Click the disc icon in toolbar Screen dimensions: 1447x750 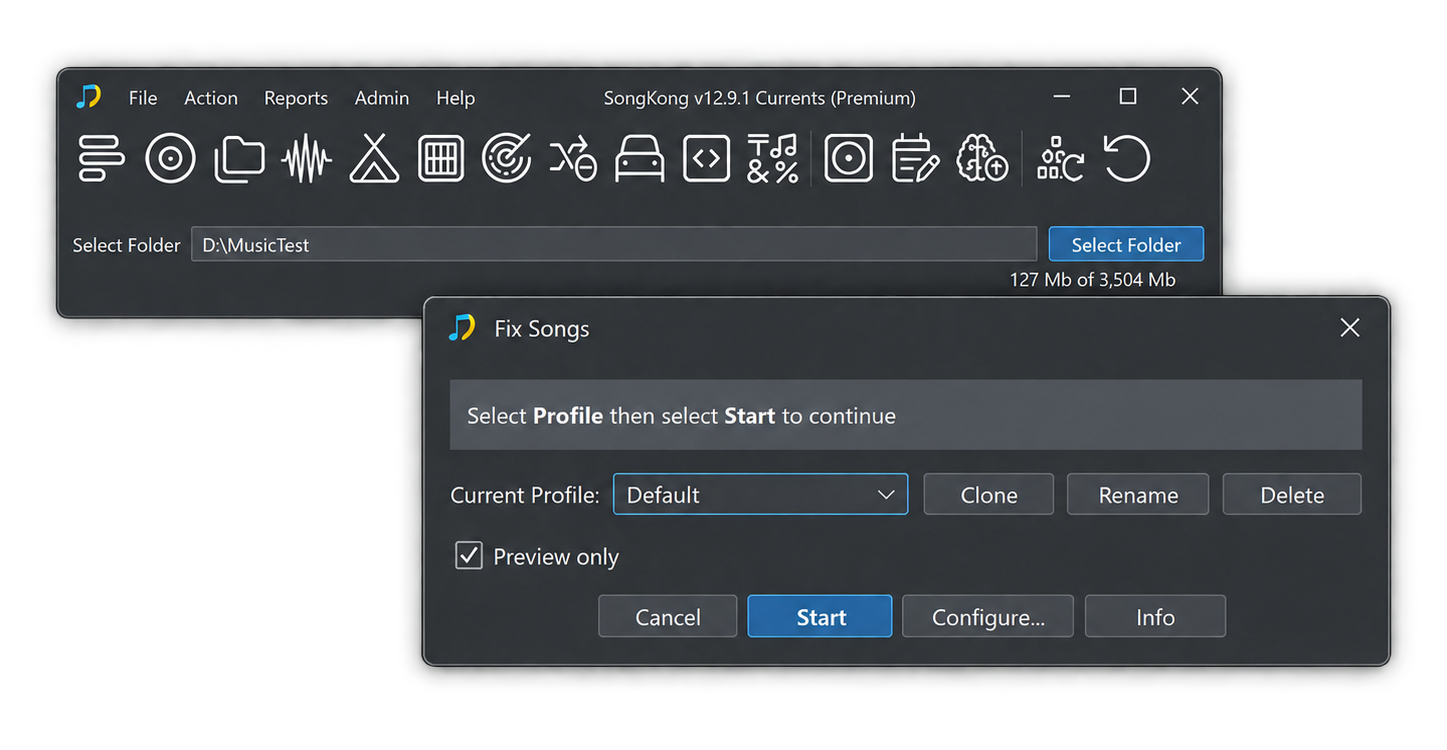click(x=170, y=159)
